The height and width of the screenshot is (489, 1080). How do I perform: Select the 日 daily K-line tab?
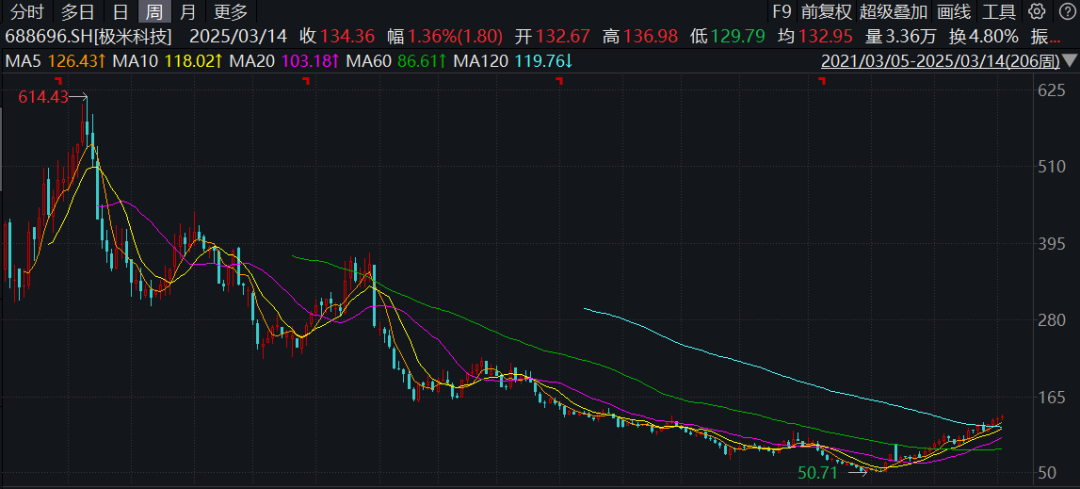point(121,12)
